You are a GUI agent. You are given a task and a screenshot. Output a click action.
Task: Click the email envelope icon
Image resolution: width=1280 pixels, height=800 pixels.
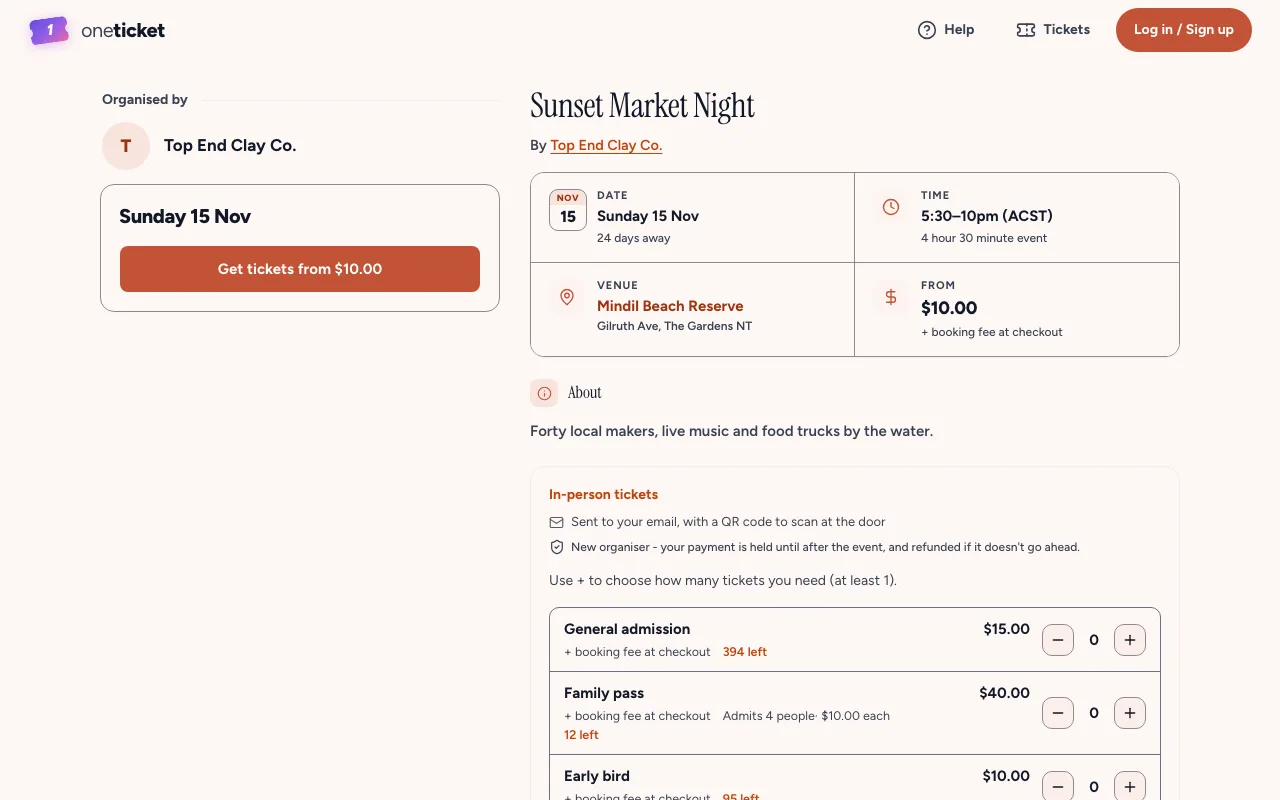click(557, 522)
